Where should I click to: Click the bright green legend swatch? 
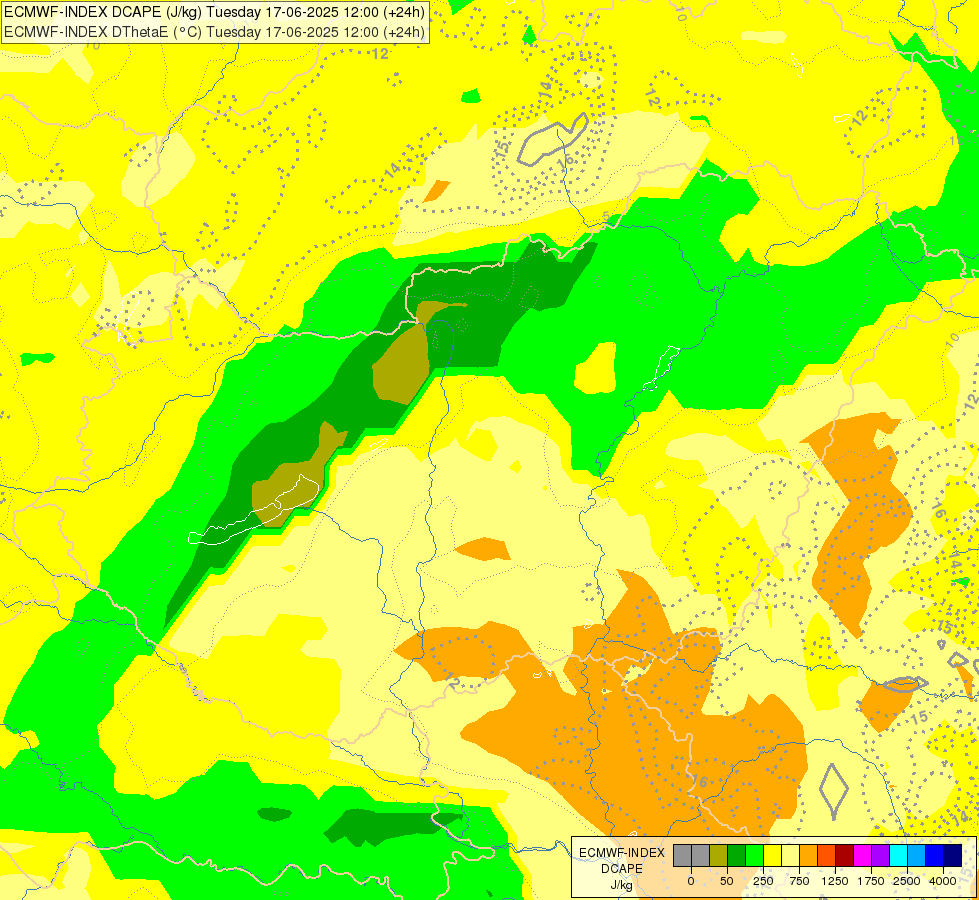click(754, 856)
